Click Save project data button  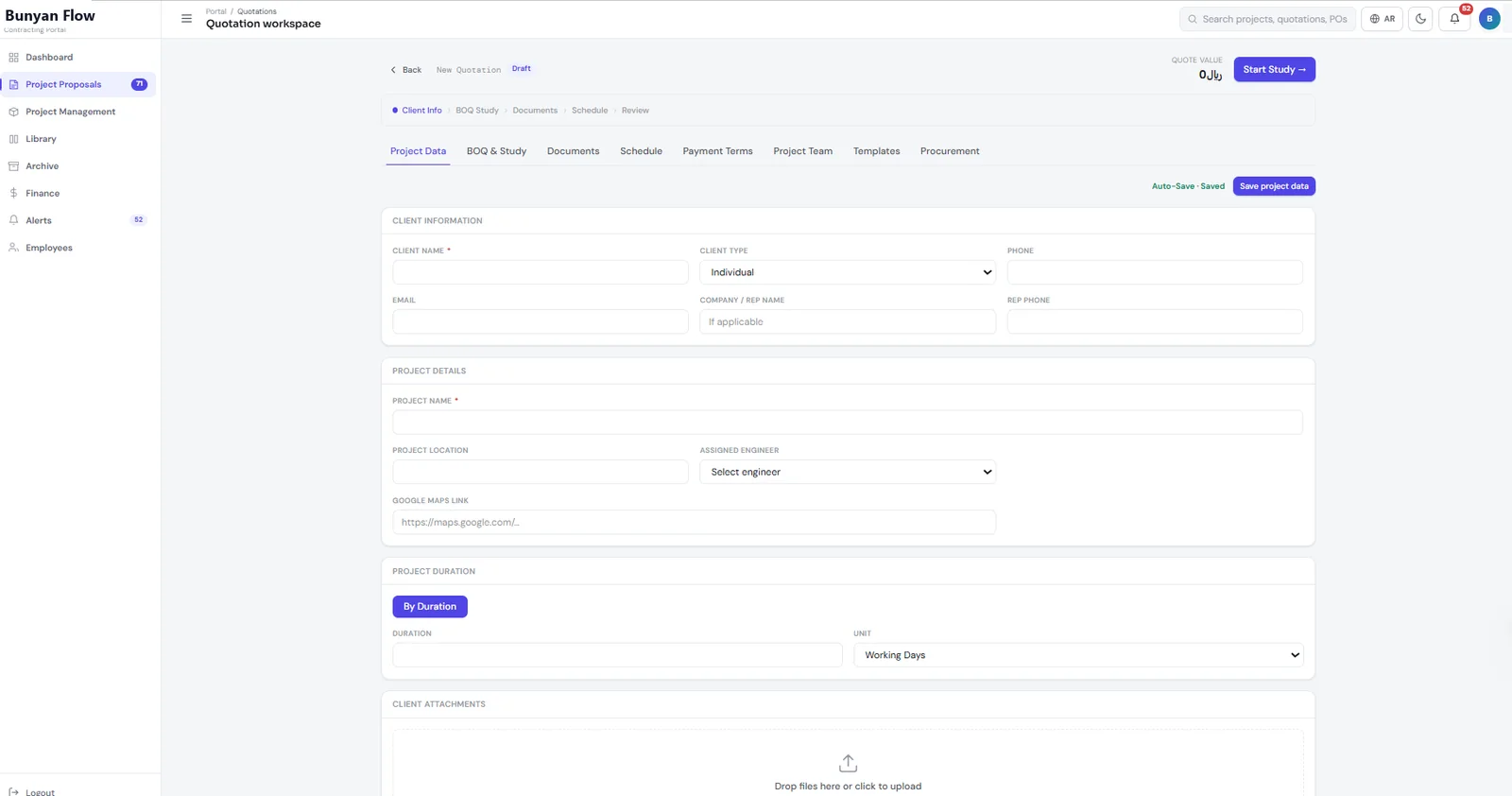tap(1274, 186)
